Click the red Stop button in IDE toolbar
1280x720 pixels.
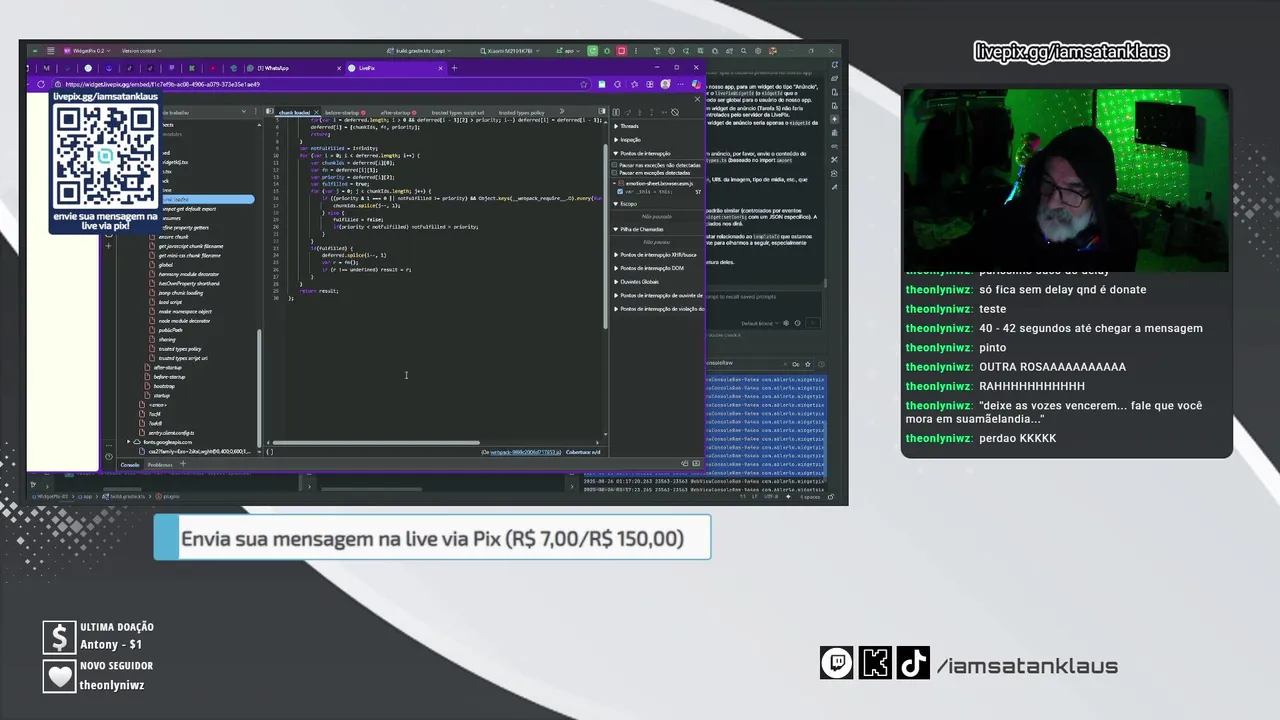coord(621,50)
